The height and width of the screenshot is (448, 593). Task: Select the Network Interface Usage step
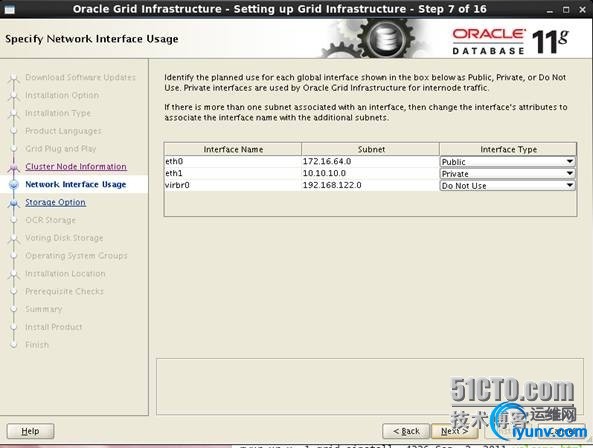tap(76, 184)
